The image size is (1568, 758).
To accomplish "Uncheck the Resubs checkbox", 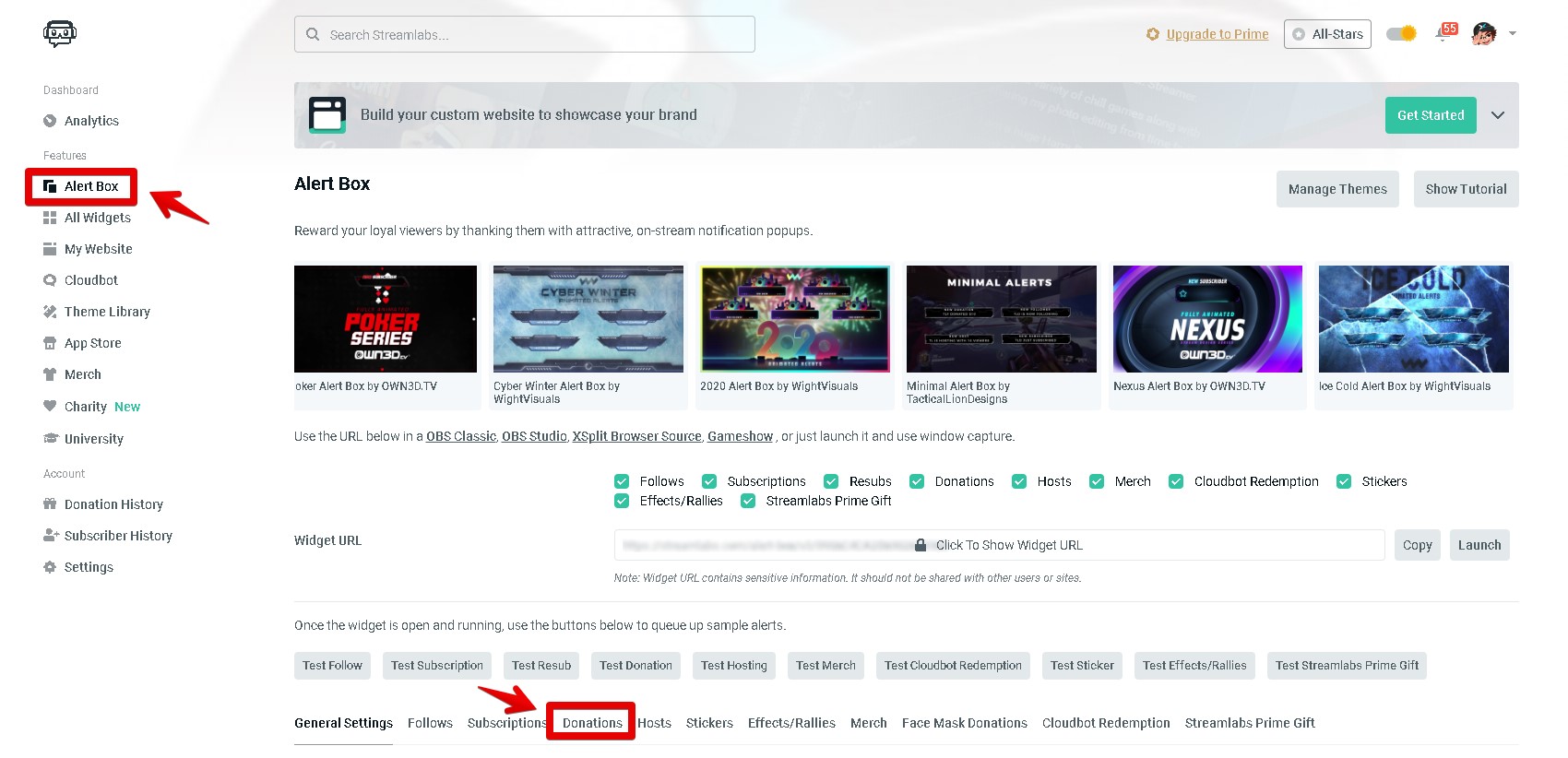I will pyautogui.click(x=831, y=481).
